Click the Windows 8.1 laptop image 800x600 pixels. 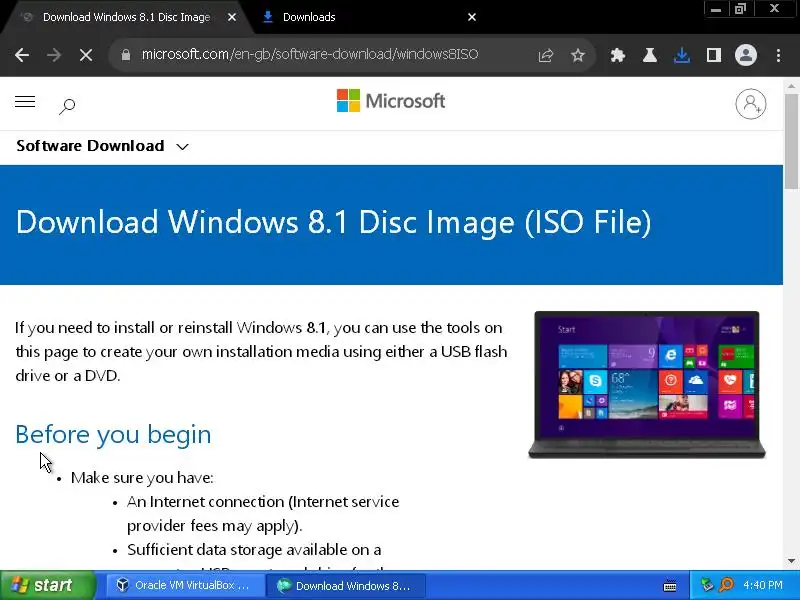pyautogui.click(x=646, y=385)
